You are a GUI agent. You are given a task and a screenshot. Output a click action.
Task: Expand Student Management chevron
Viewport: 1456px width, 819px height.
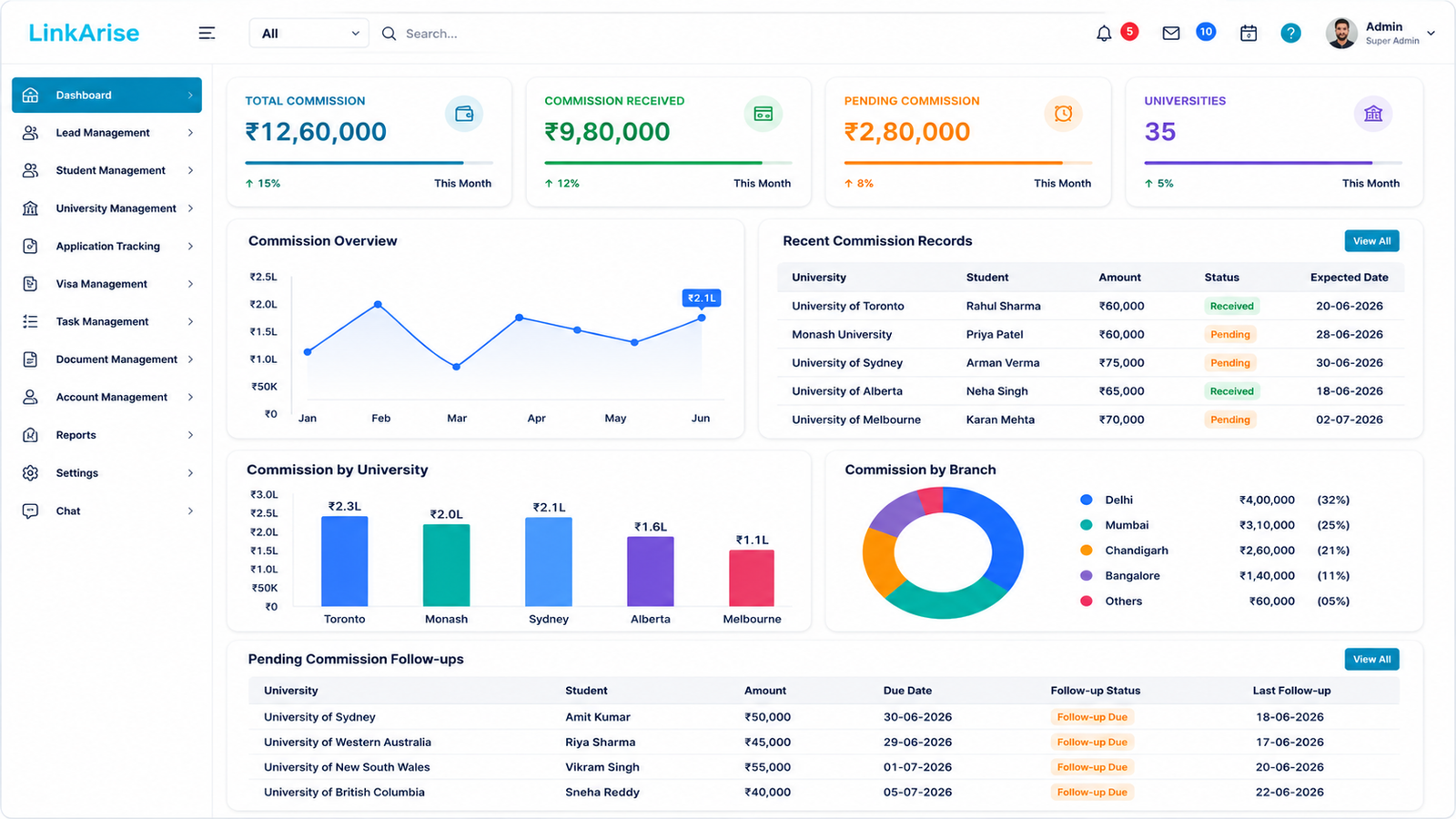point(190,170)
